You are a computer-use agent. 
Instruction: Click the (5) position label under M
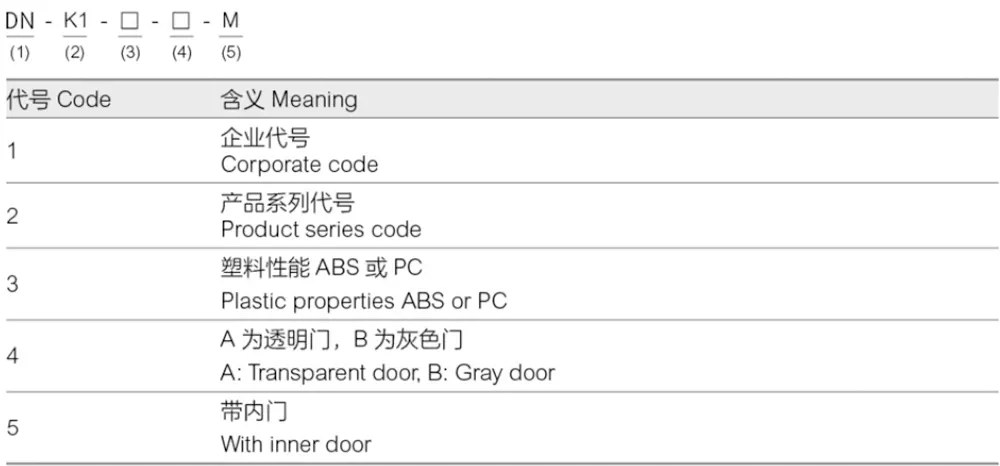tap(230, 53)
